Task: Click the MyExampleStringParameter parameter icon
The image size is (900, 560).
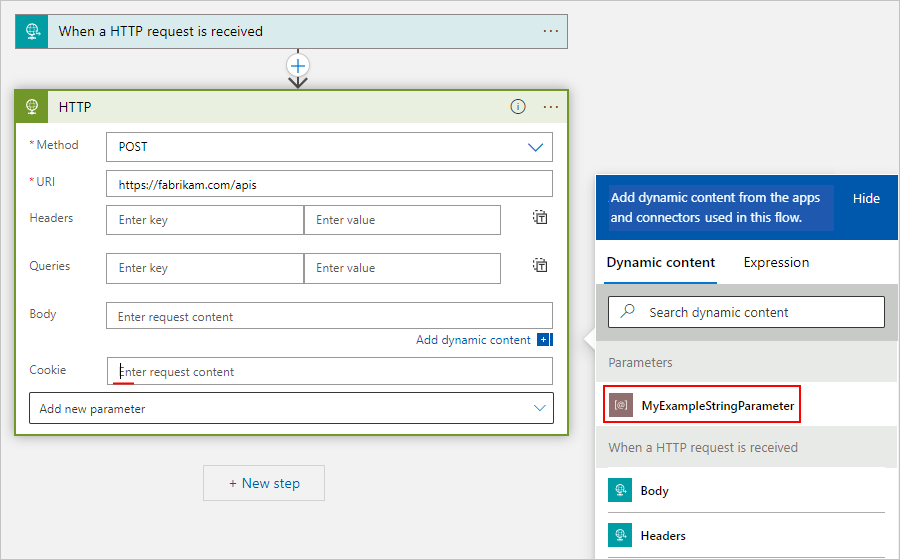Action: 621,406
